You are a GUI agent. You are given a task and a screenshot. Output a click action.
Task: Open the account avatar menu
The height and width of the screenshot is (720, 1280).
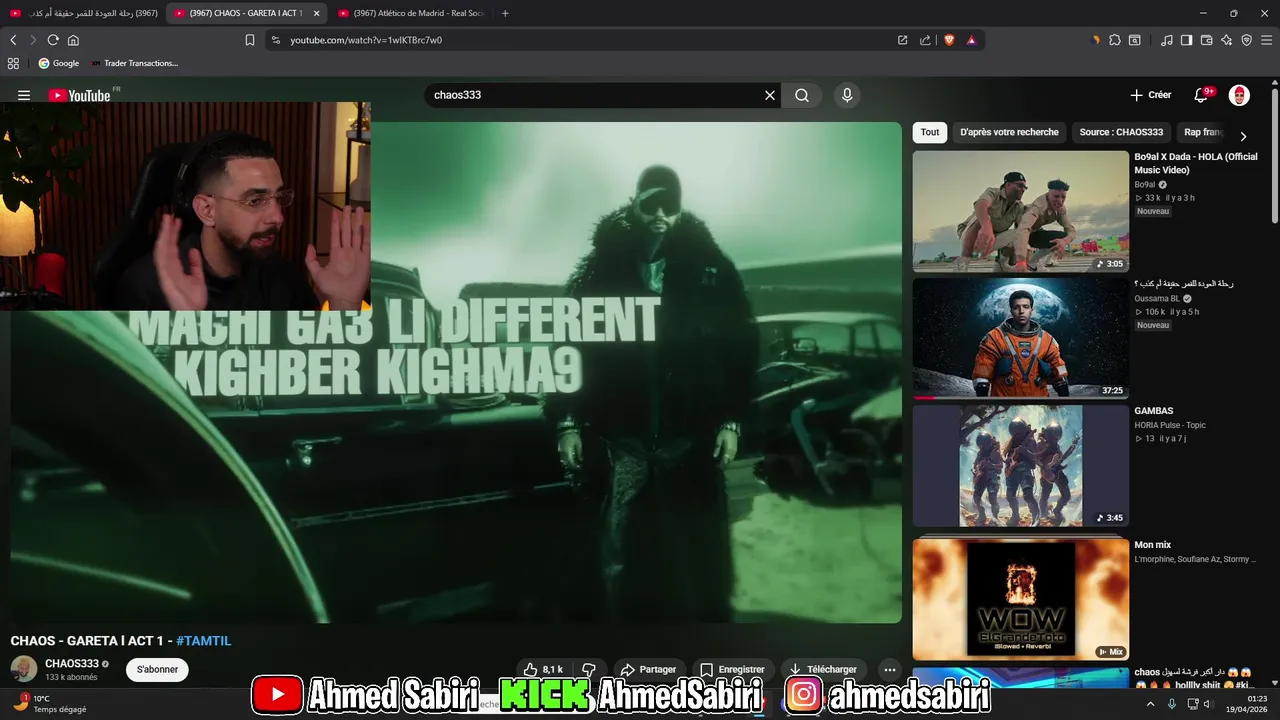[1239, 95]
